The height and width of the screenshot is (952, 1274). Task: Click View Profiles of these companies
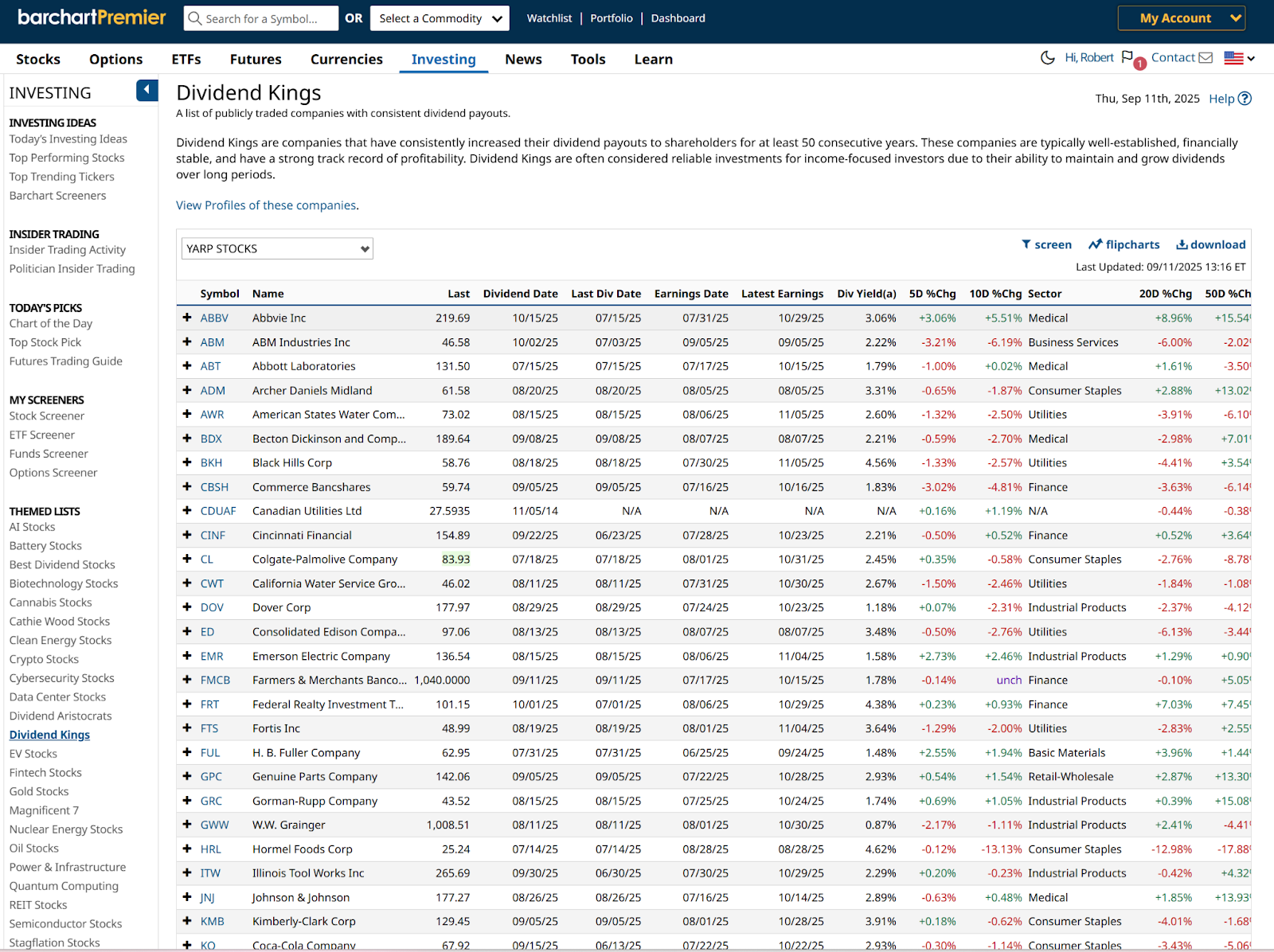(x=266, y=205)
